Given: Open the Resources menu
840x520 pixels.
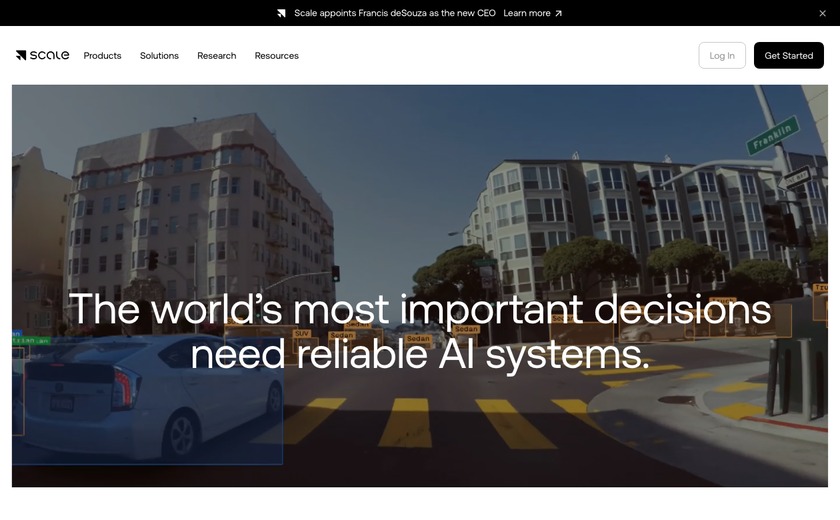Looking at the screenshot, I should [276, 56].
